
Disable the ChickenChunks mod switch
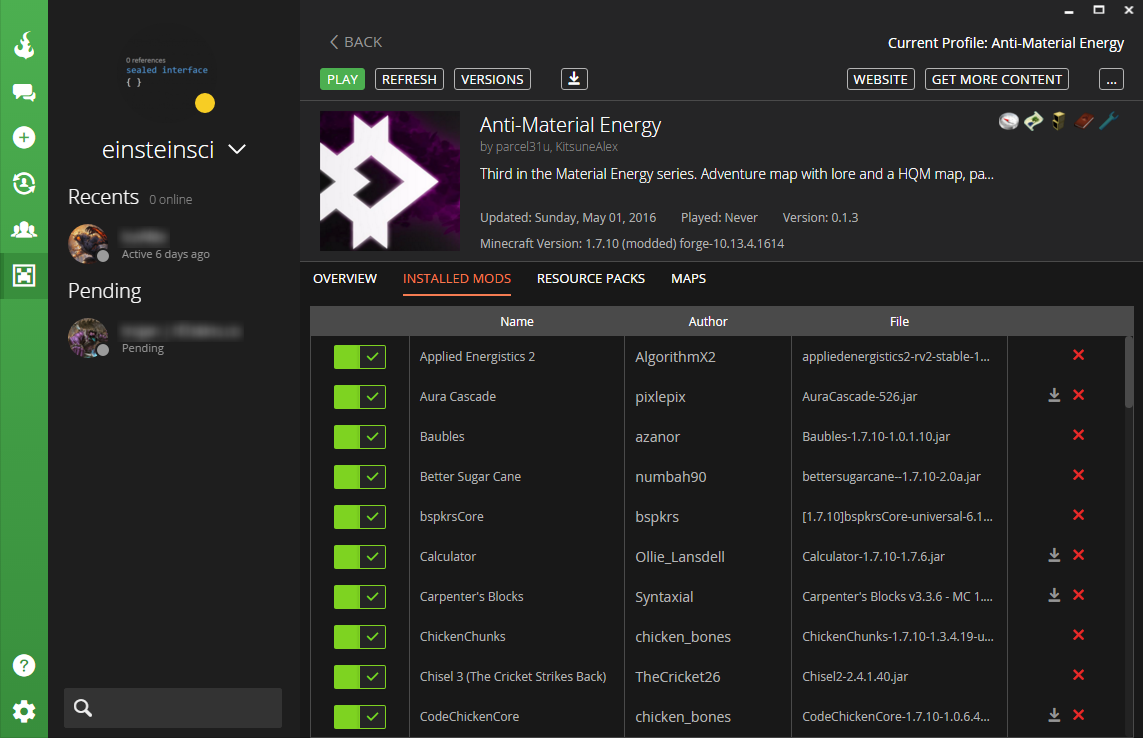pos(359,637)
